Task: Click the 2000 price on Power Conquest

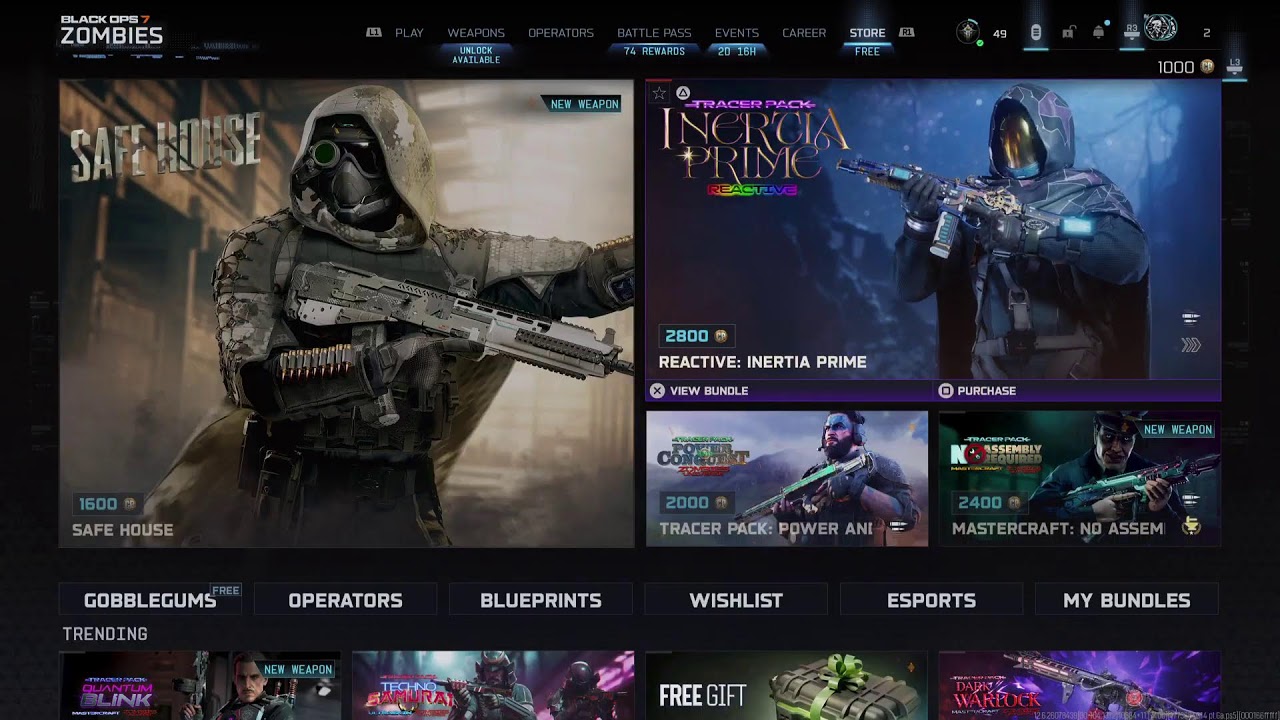Action: coord(687,503)
